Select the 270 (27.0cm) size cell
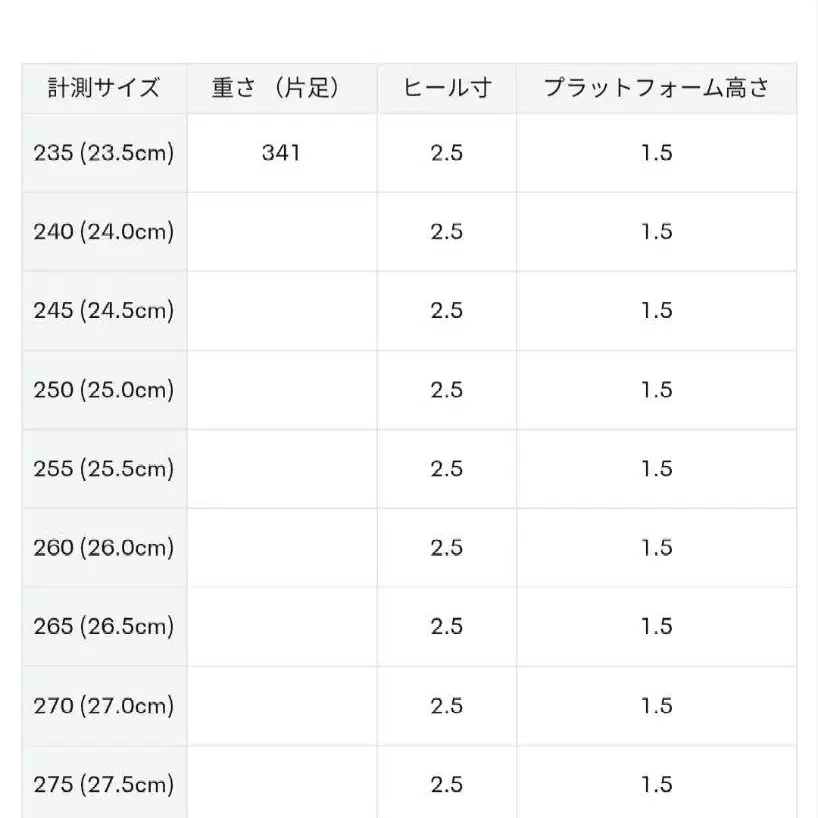Viewport: 818px width, 818px height. coord(104,706)
